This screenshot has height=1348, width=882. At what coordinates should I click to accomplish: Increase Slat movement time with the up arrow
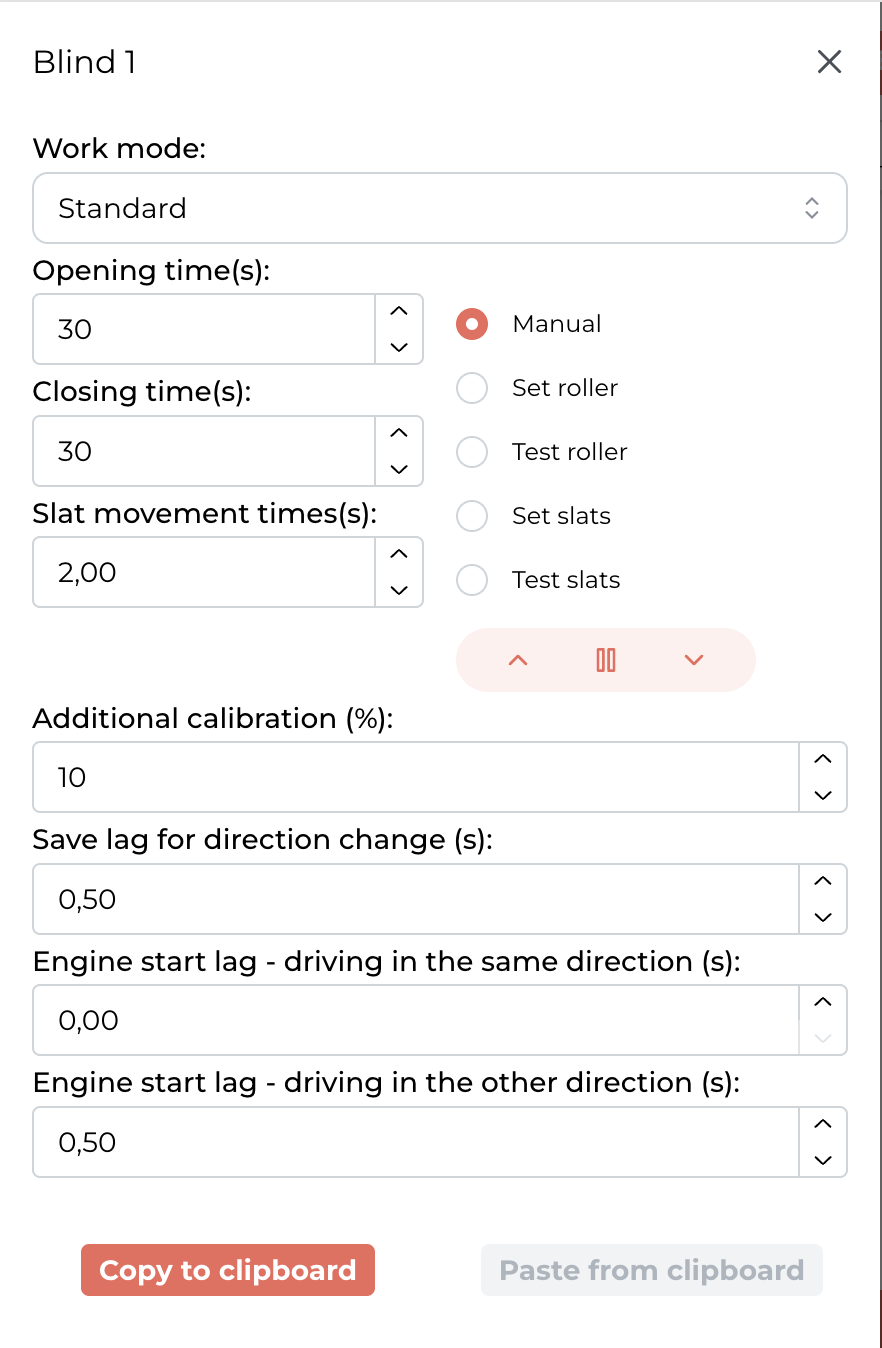click(x=399, y=554)
